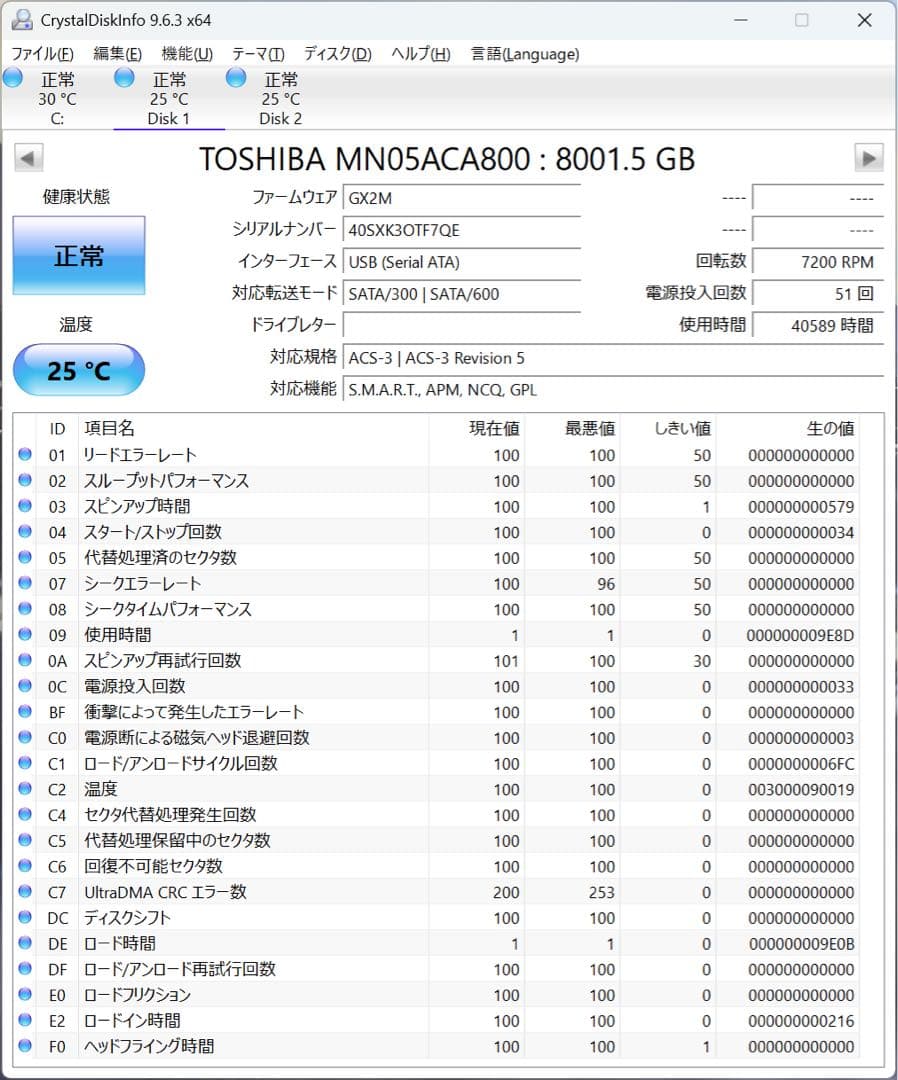Click the disk title TOSHIBA MN05ACA800
898x1080 pixels.
(x=448, y=158)
